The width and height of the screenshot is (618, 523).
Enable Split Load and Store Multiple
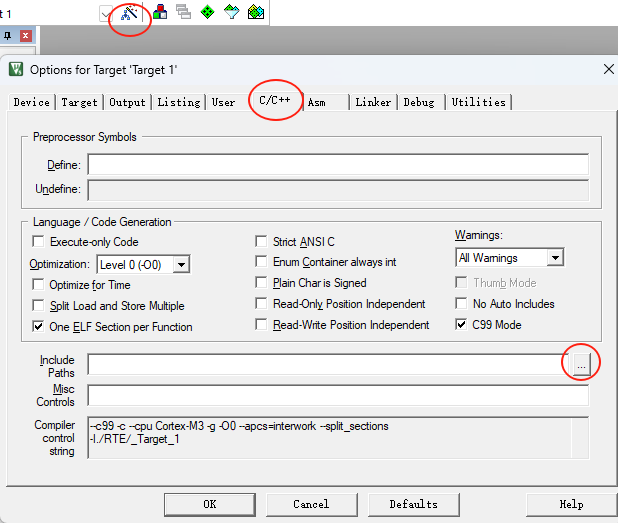coord(38,305)
